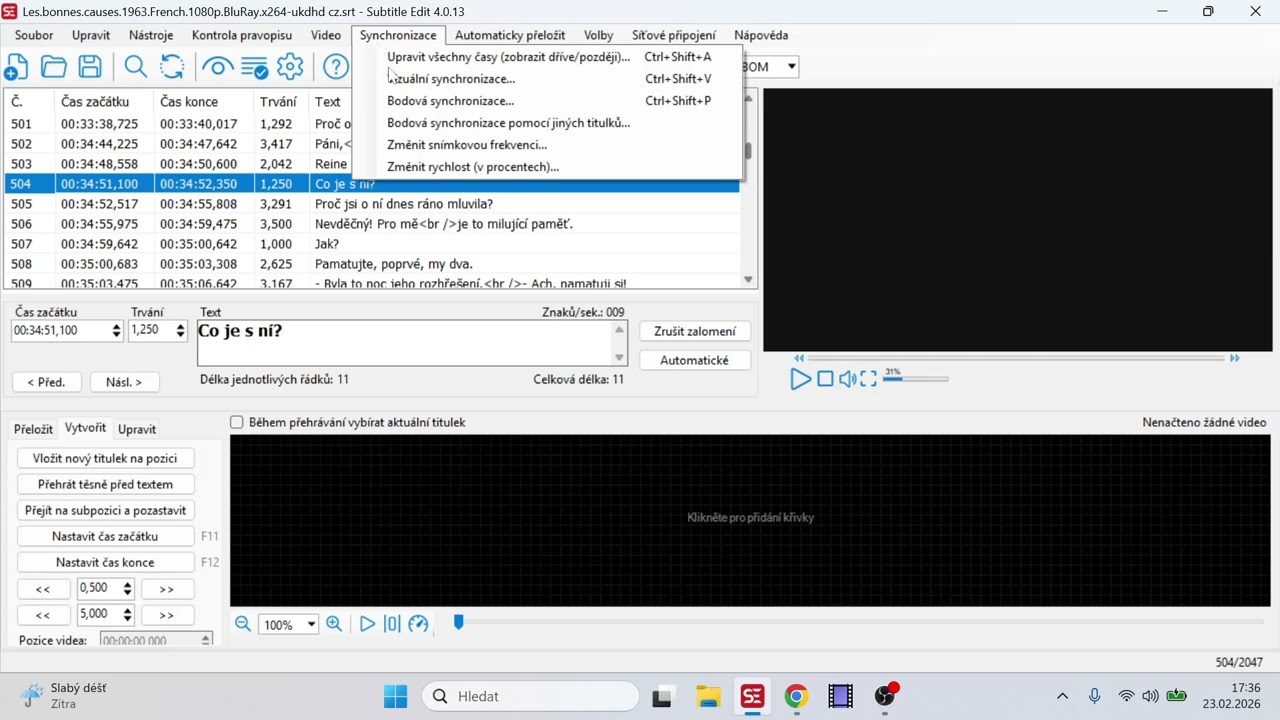The image size is (1280, 720).
Task: Click the waveform center-position icon
Action: 392,624
